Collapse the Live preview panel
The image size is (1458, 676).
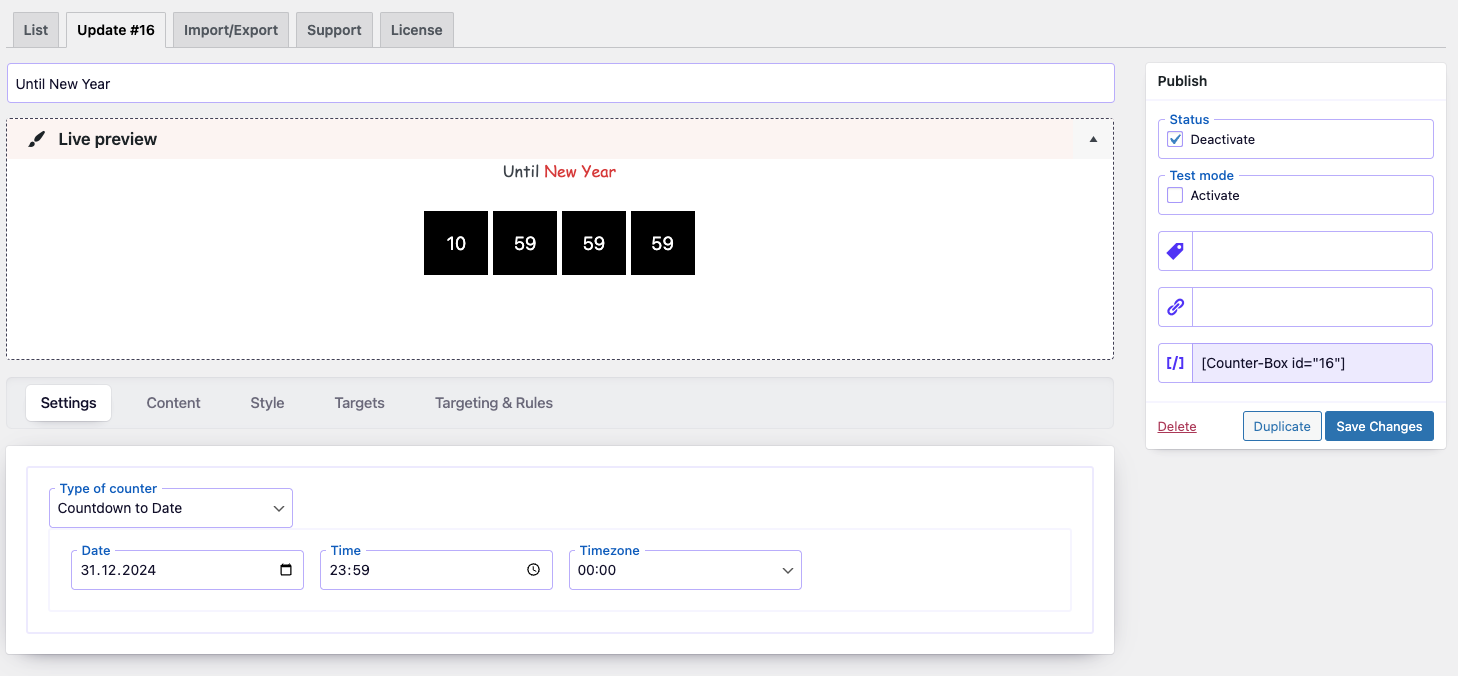pos(1093,139)
